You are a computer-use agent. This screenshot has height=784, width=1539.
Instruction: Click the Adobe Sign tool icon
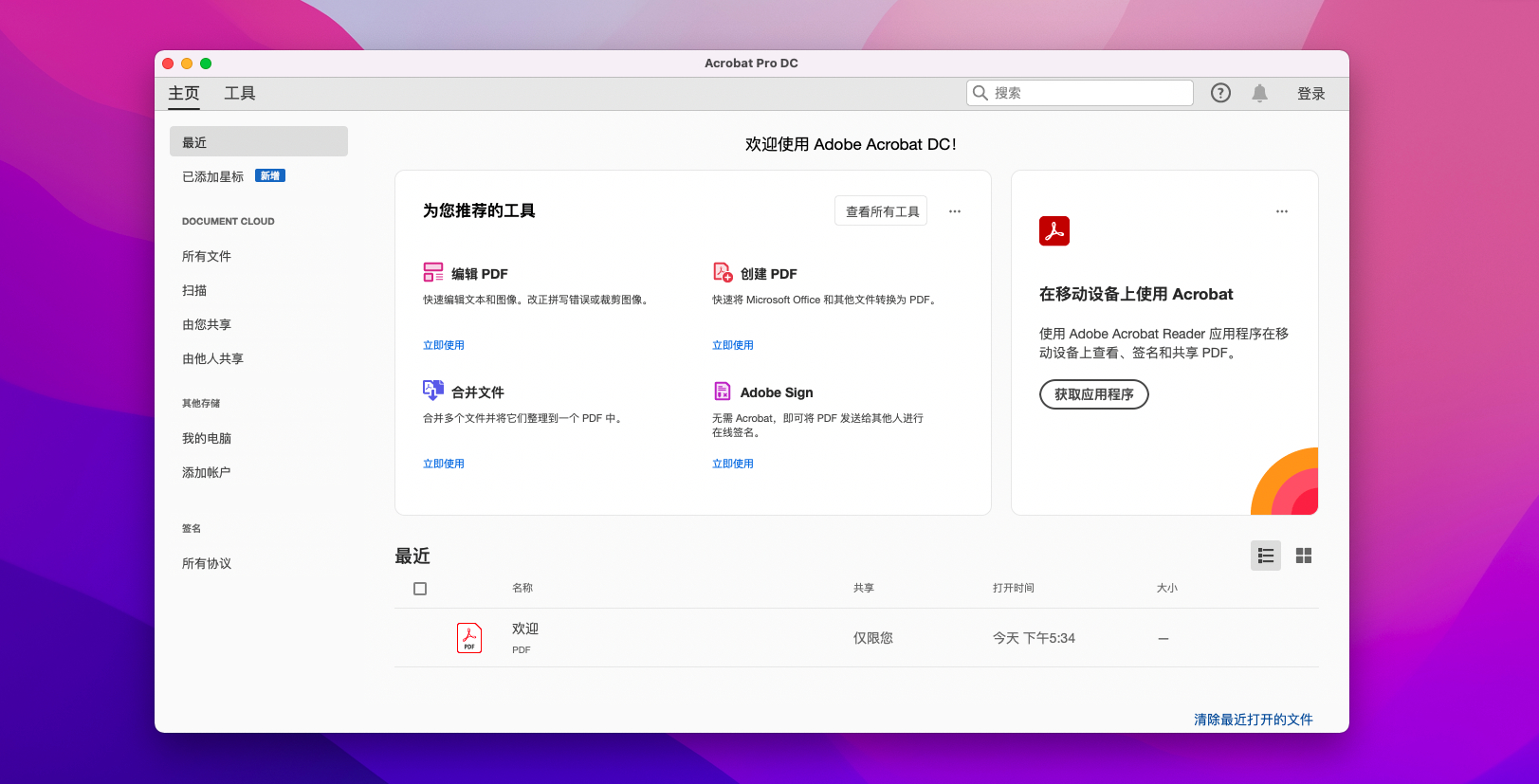(x=723, y=392)
